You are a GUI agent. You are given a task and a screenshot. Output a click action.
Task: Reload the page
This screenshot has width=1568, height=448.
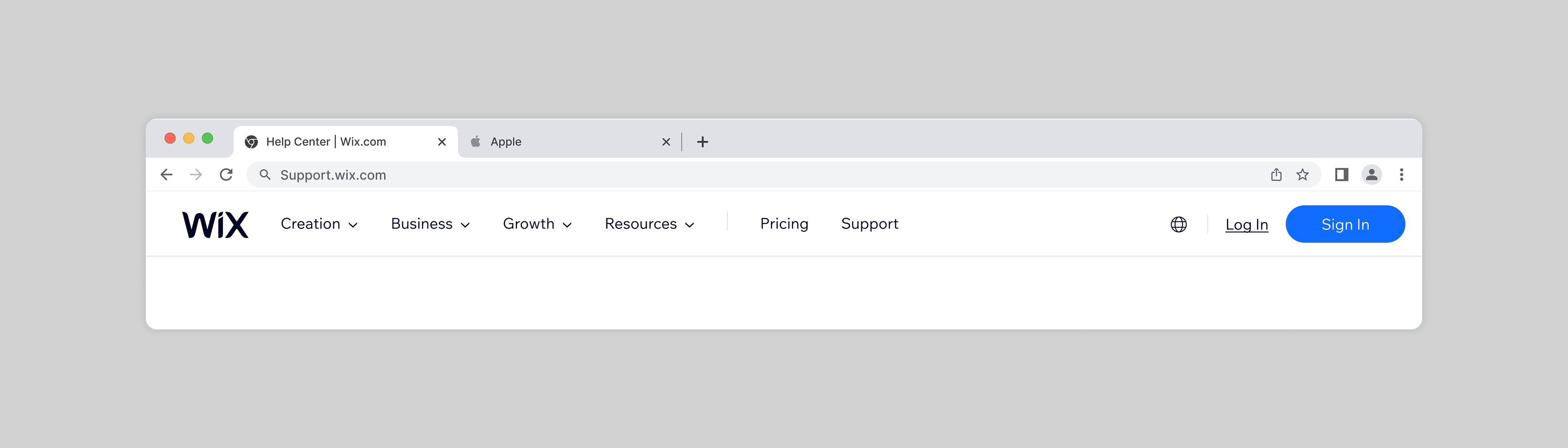coord(226,175)
